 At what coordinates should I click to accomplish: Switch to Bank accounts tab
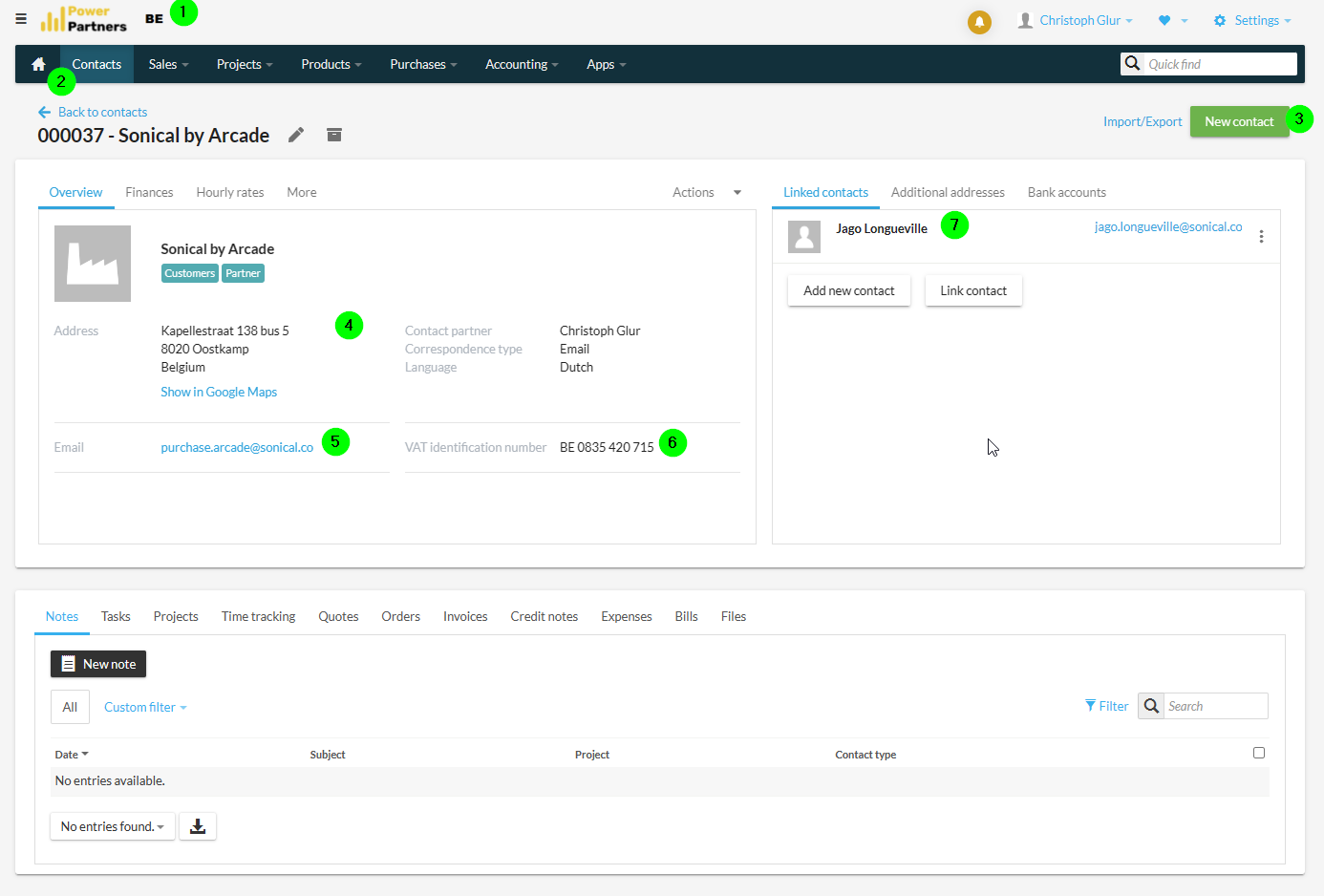click(x=1067, y=192)
